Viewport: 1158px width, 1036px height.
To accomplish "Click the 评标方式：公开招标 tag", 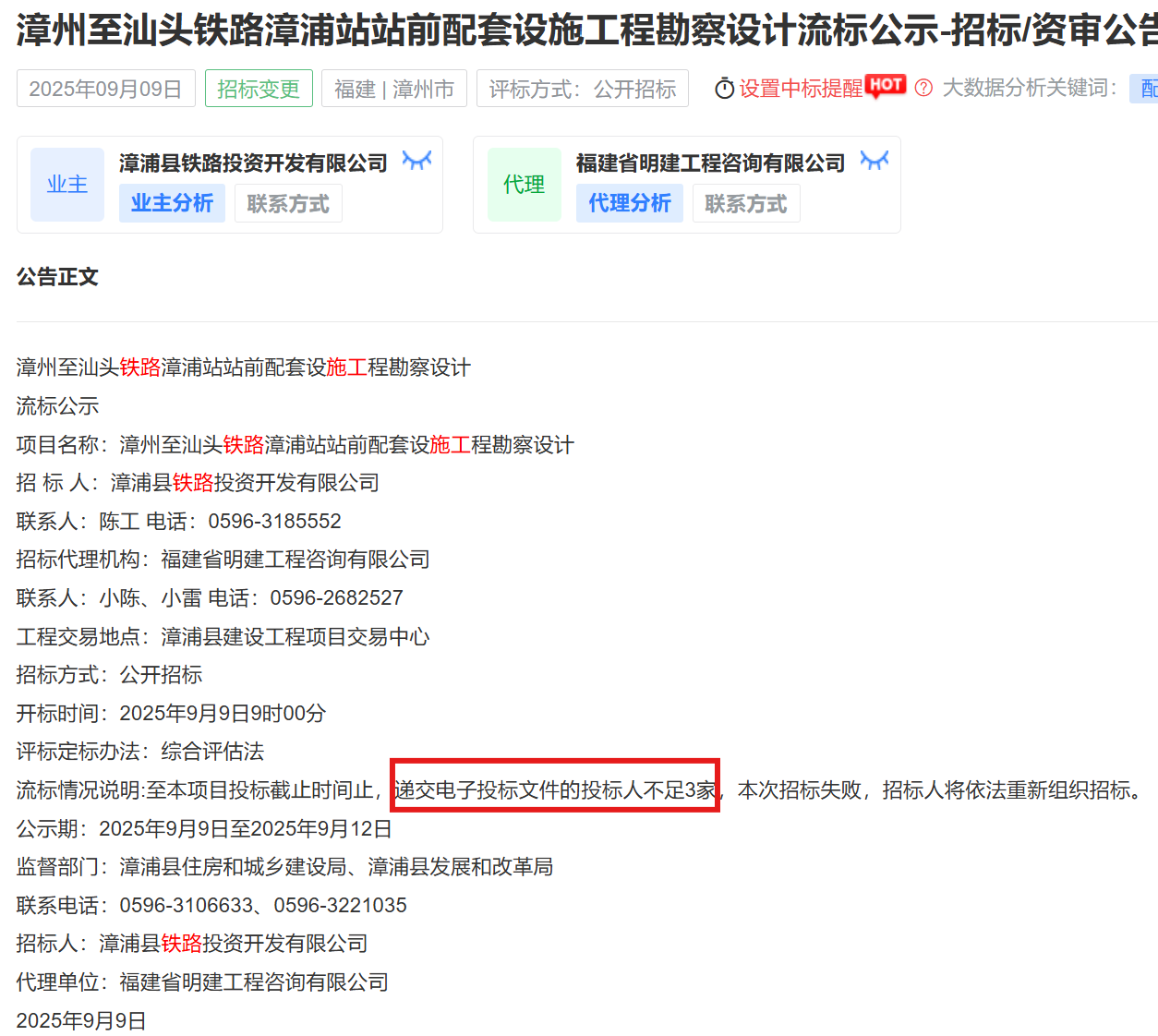I will click(583, 89).
